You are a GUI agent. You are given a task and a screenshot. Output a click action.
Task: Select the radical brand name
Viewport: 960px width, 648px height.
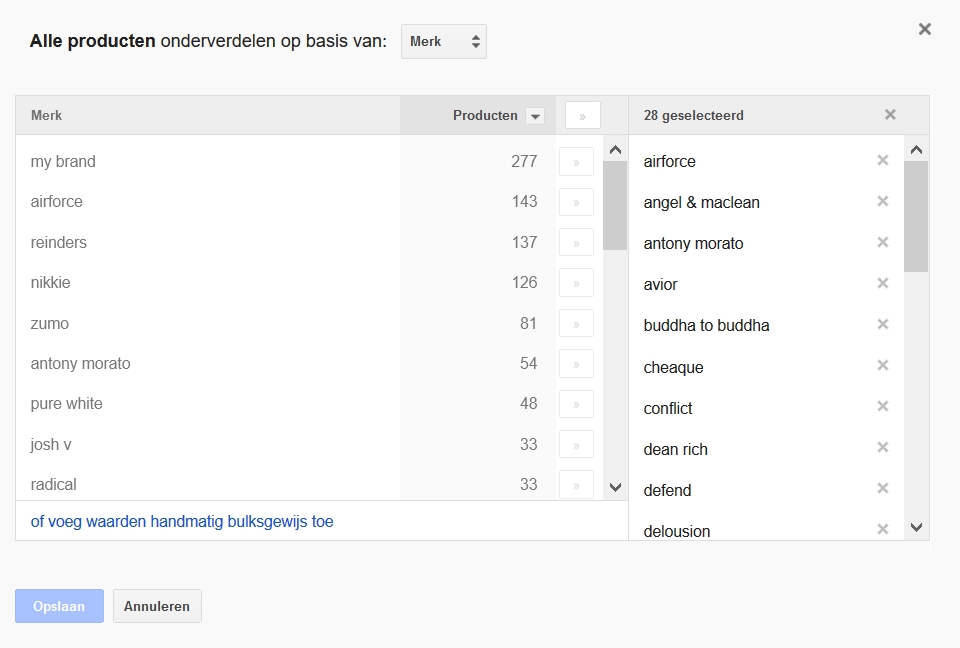[53, 484]
